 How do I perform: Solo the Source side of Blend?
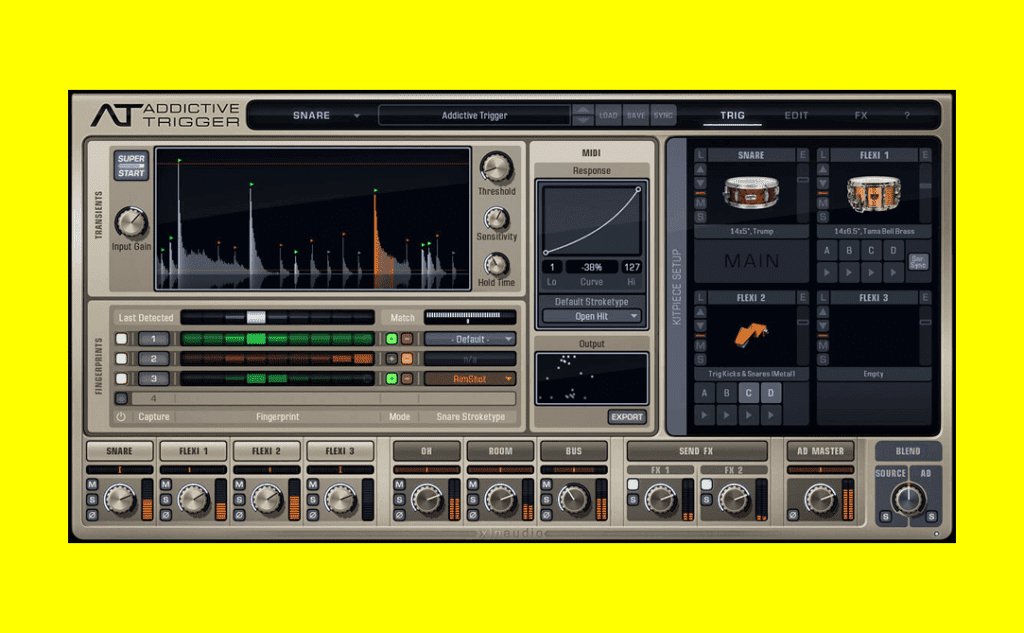coord(886,517)
